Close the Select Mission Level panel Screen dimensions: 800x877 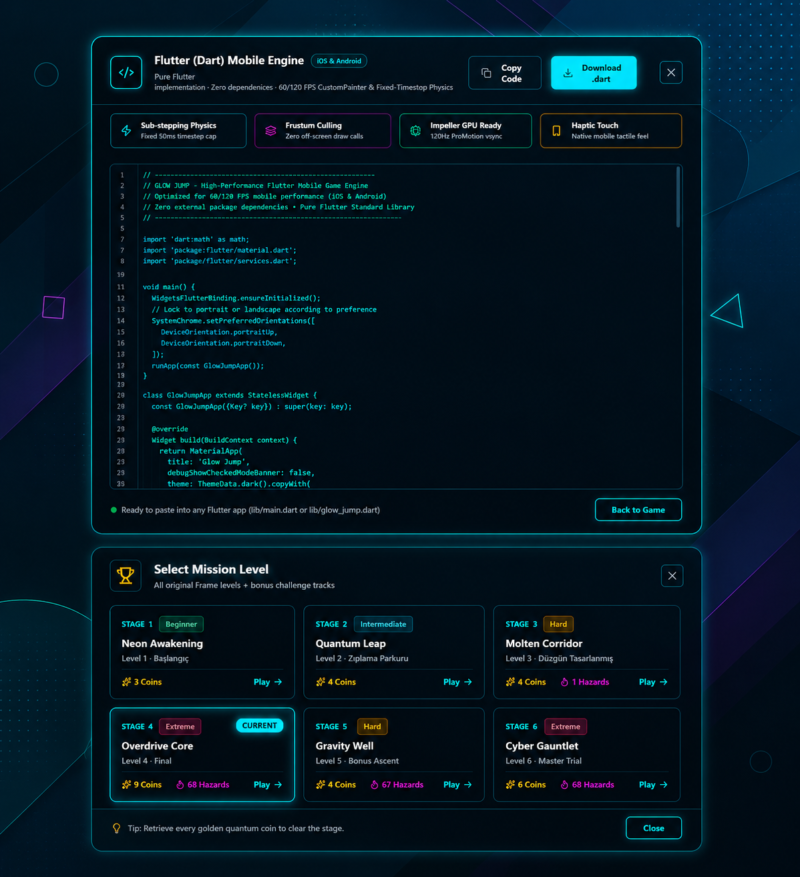pos(672,576)
